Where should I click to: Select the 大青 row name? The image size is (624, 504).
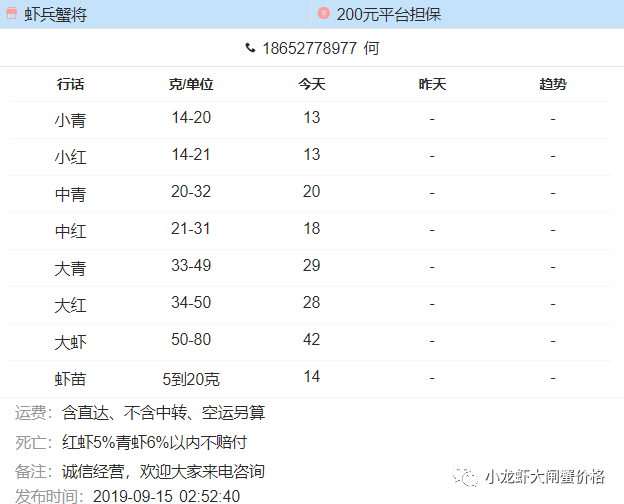[x=70, y=268]
